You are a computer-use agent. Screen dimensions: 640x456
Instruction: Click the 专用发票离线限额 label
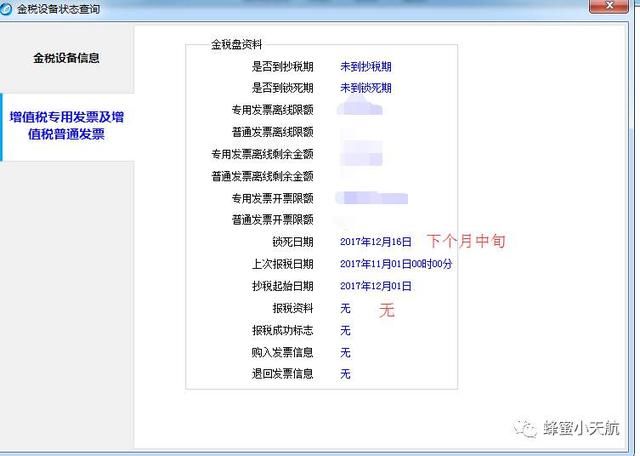(x=273, y=110)
